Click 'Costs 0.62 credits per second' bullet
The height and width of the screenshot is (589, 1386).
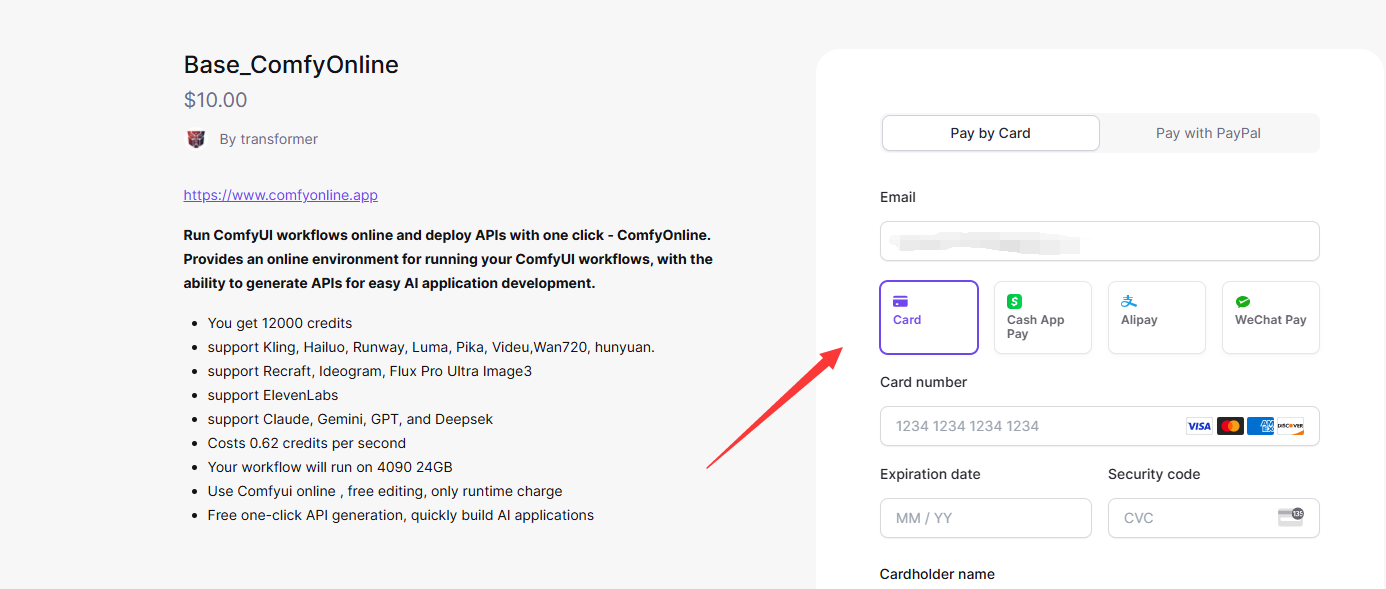coord(307,443)
